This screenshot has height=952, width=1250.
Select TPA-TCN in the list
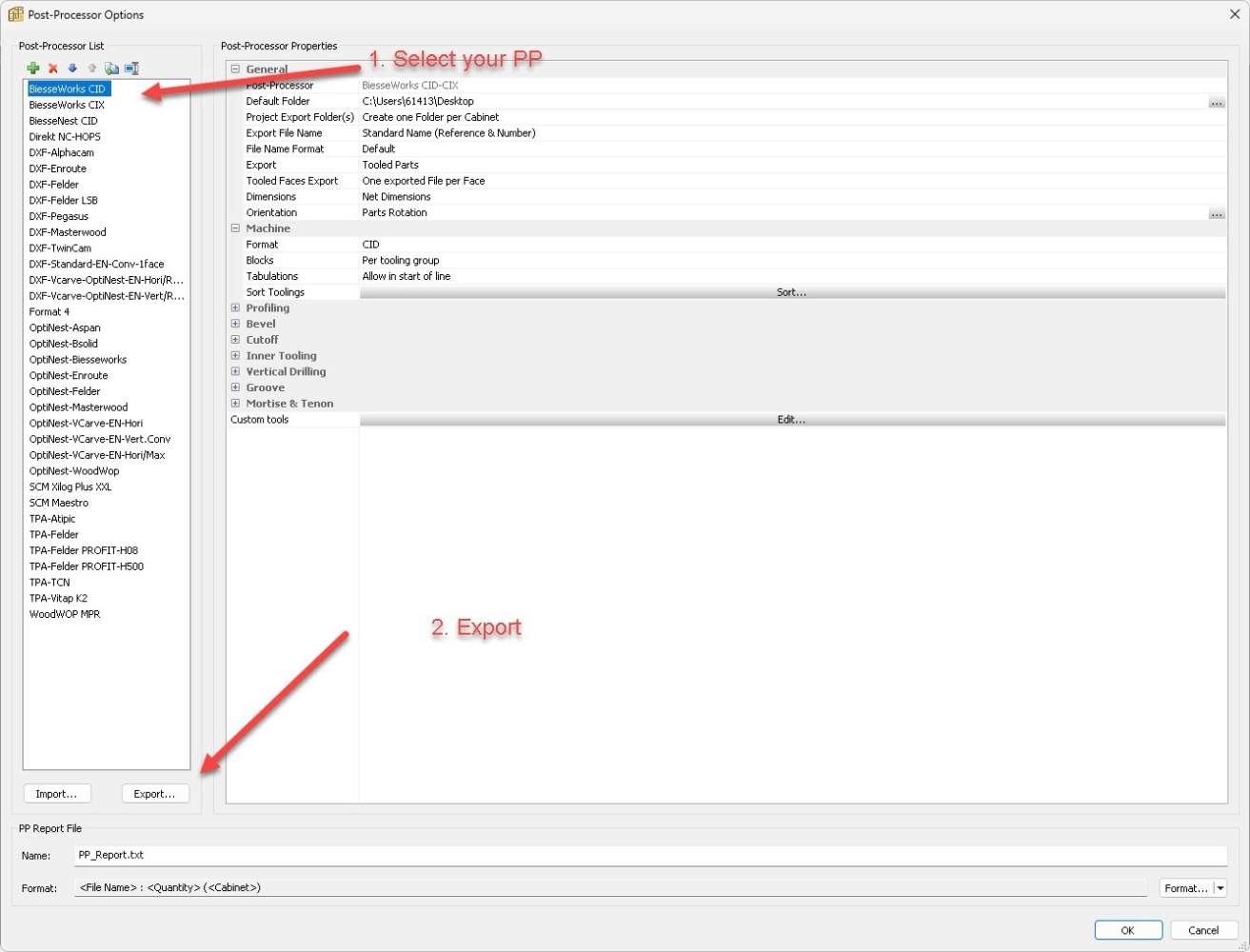coord(49,583)
